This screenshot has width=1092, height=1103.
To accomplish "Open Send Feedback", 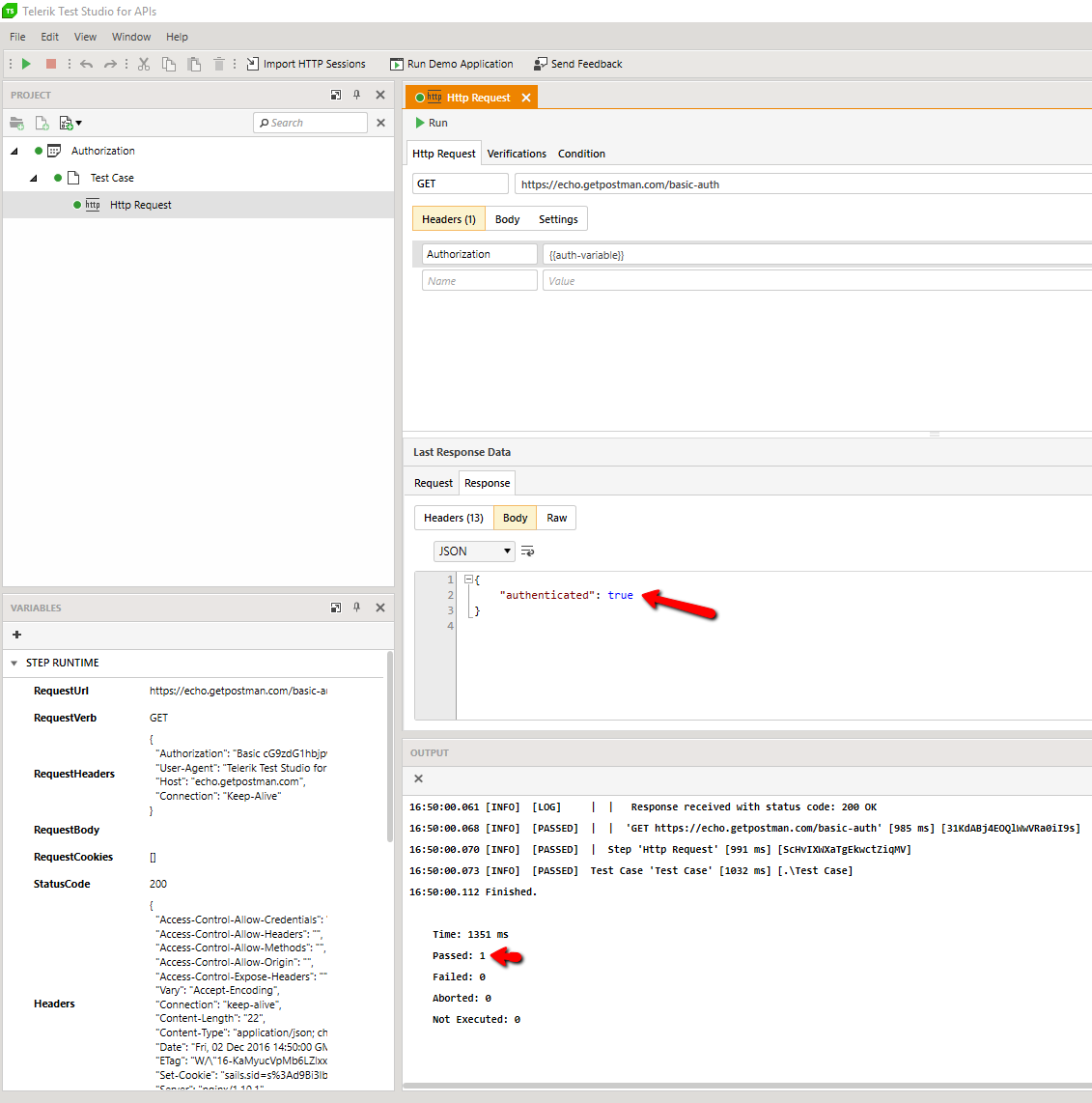I will coord(578,64).
